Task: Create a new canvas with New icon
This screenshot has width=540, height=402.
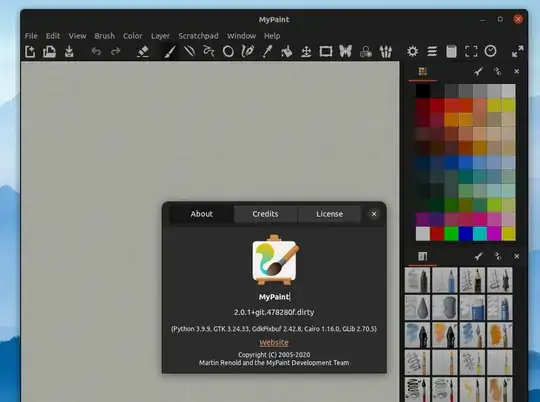Action: click(x=30, y=52)
